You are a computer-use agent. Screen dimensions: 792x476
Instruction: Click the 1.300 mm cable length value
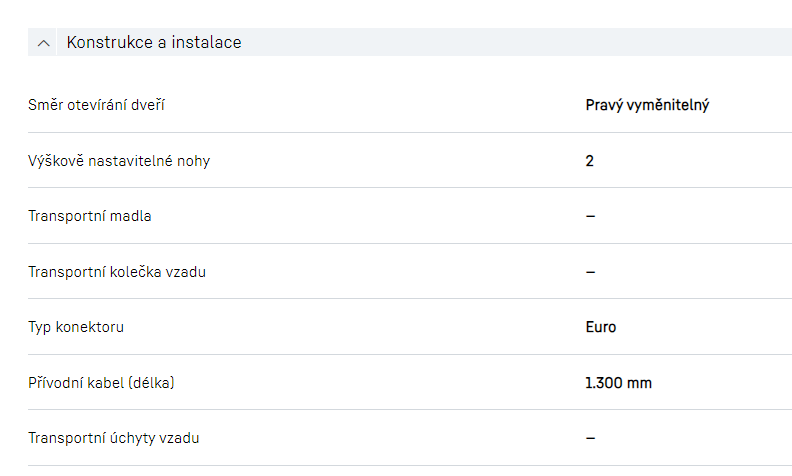pyautogui.click(x=619, y=382)
